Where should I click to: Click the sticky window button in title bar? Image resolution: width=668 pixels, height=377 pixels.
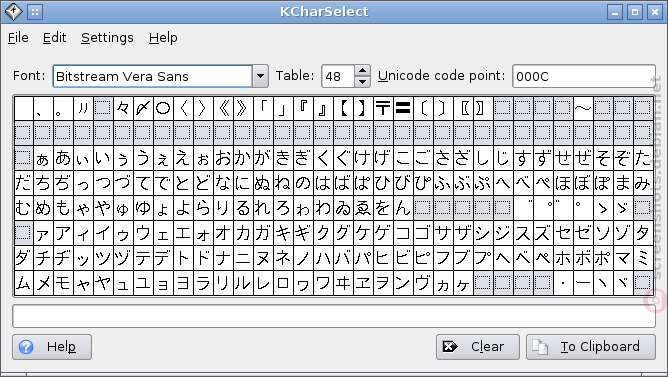point(35,12)
